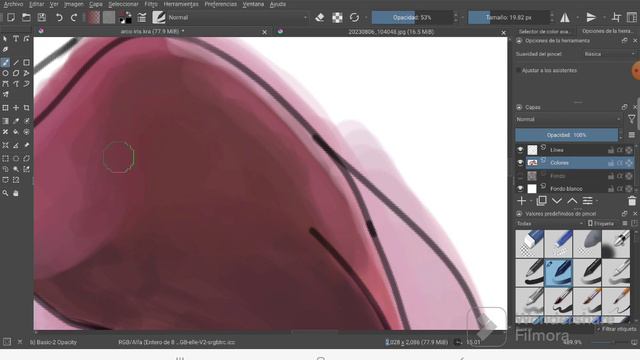Click the Etiqueta button
Viewport: 640px width, 360px height.
click(x=601, y=224)
